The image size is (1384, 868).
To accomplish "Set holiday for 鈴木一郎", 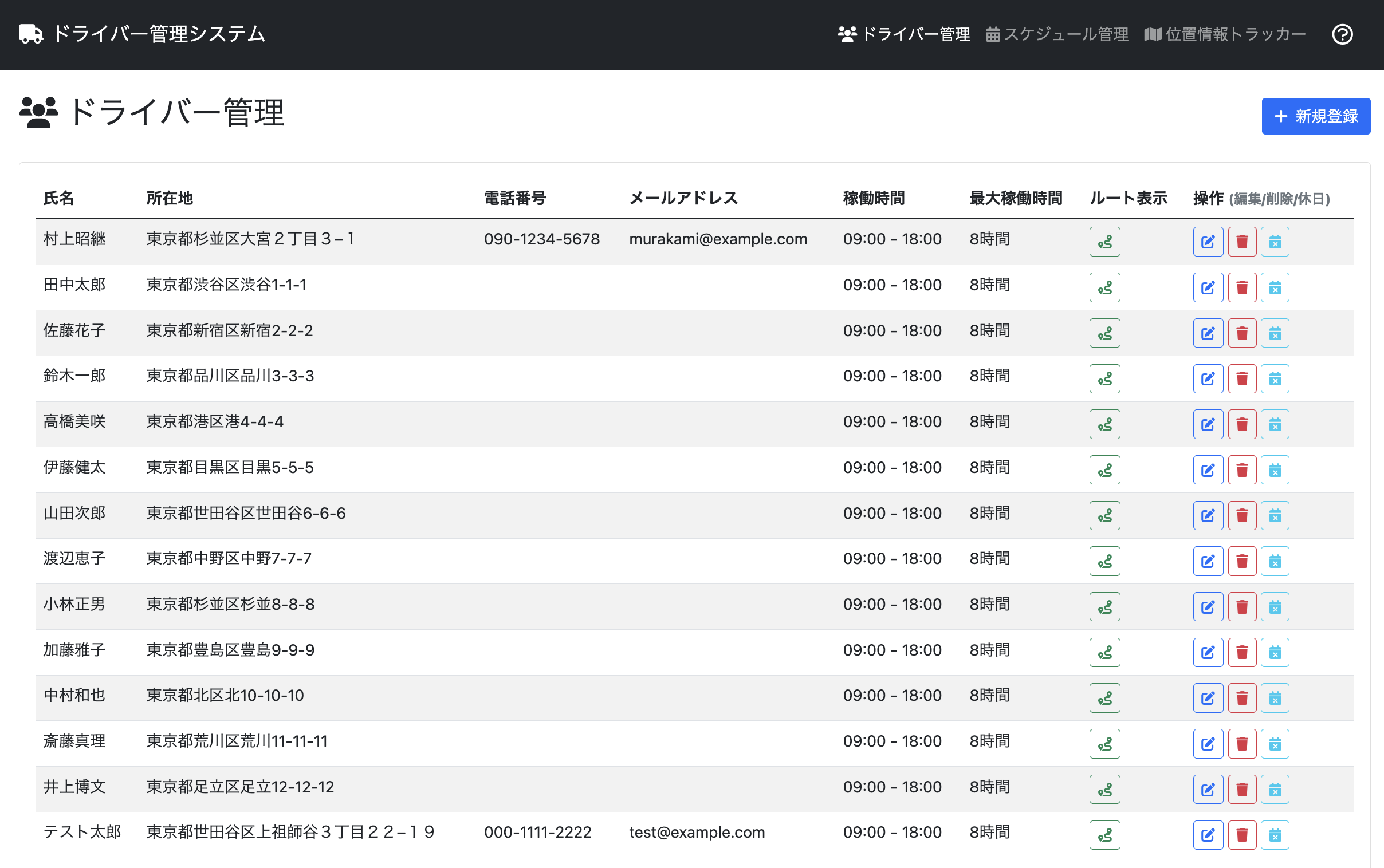I will pyautogui.click(x=1275, y=379).
